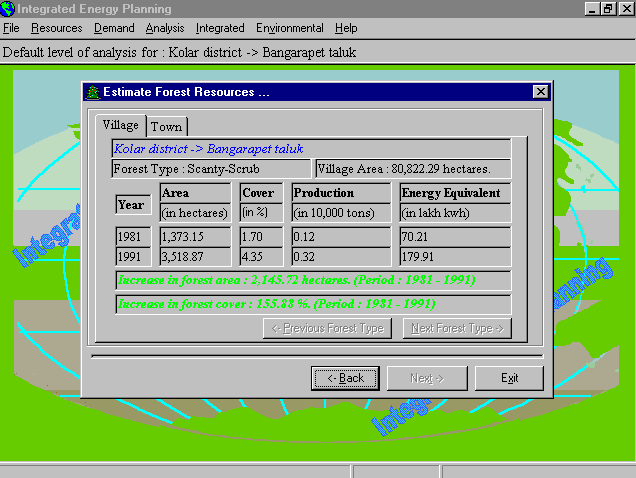Click the Next Forest Type button
The width and height of the screenshot is (636, 478).
click(456, 328)
